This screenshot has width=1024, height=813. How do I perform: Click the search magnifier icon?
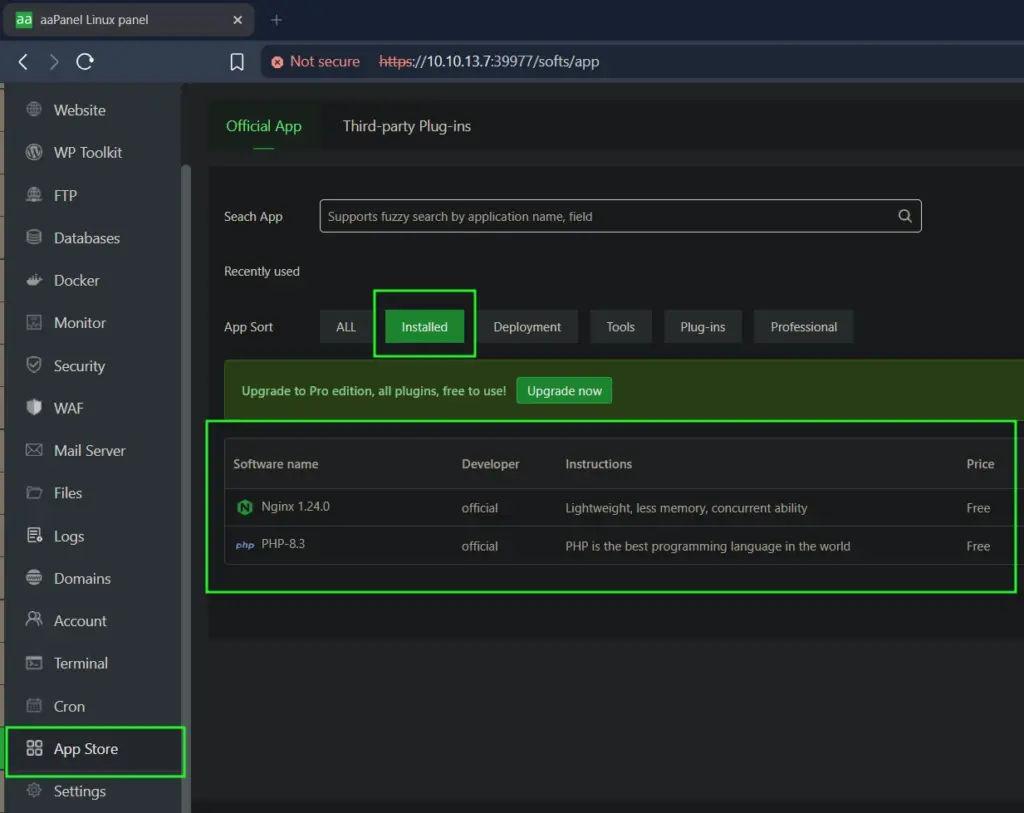pos(904,216)
